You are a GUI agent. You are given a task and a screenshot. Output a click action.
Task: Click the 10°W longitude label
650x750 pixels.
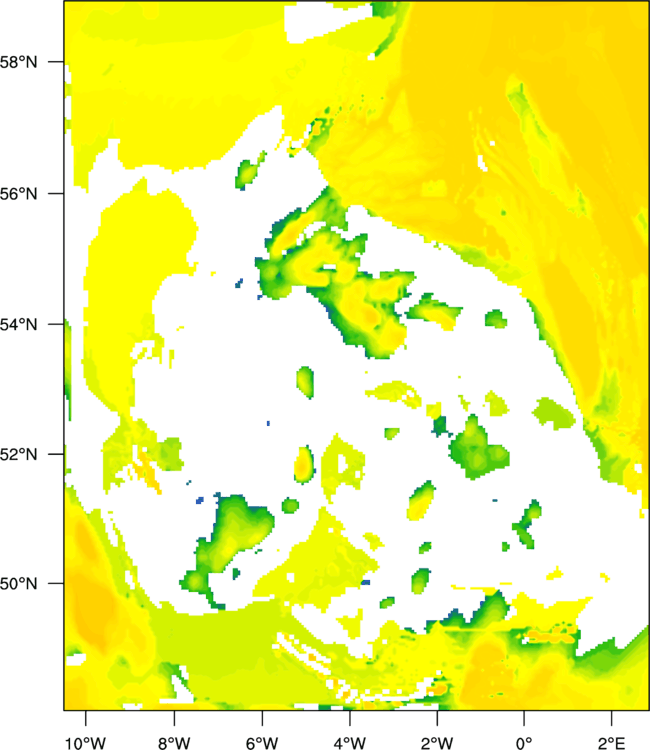tap(86, 743)
